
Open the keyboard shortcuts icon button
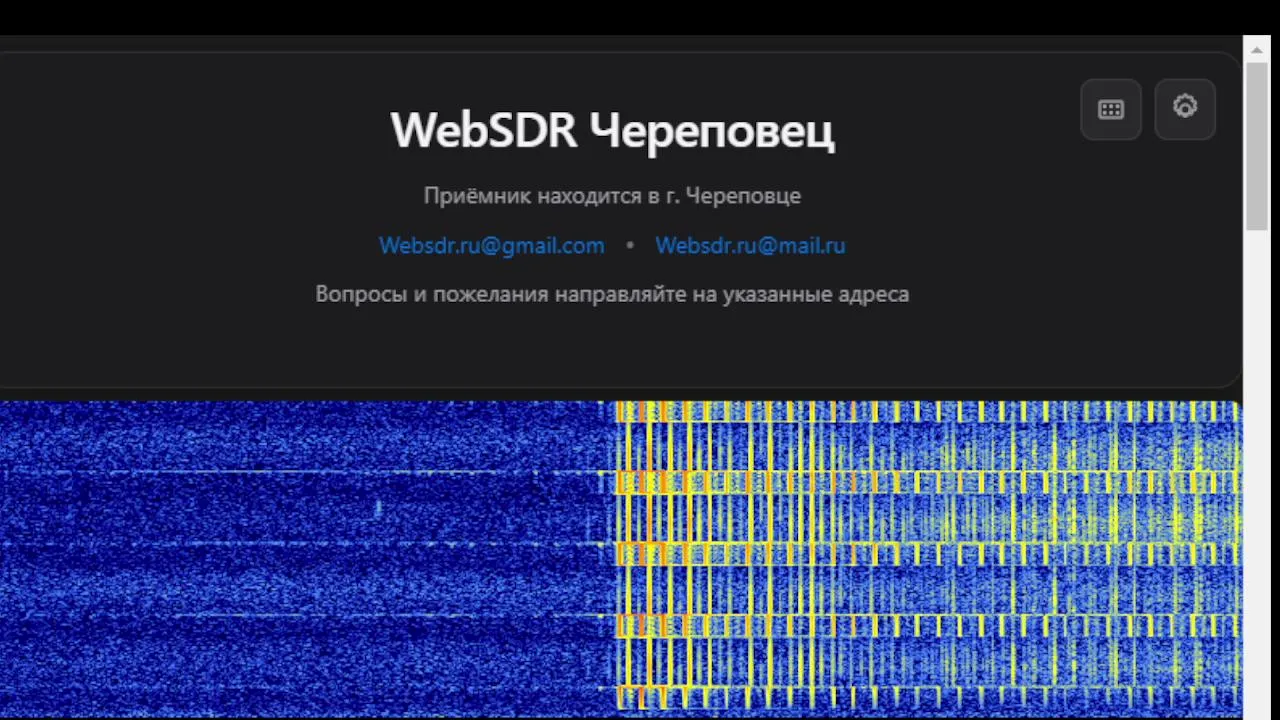[x=1111, y=110]
